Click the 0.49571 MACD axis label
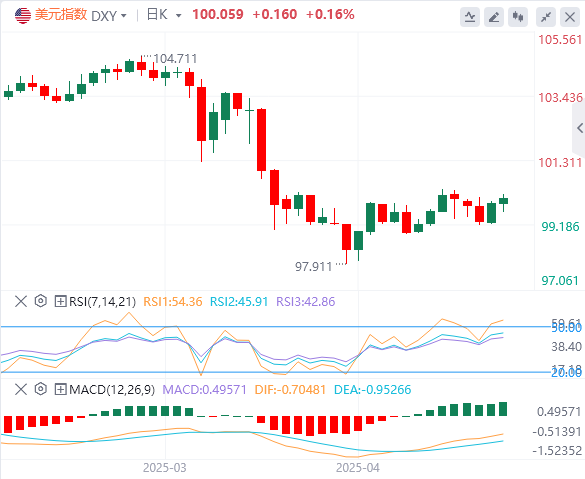This screenshot has height=479, width=585. point(559,412)
